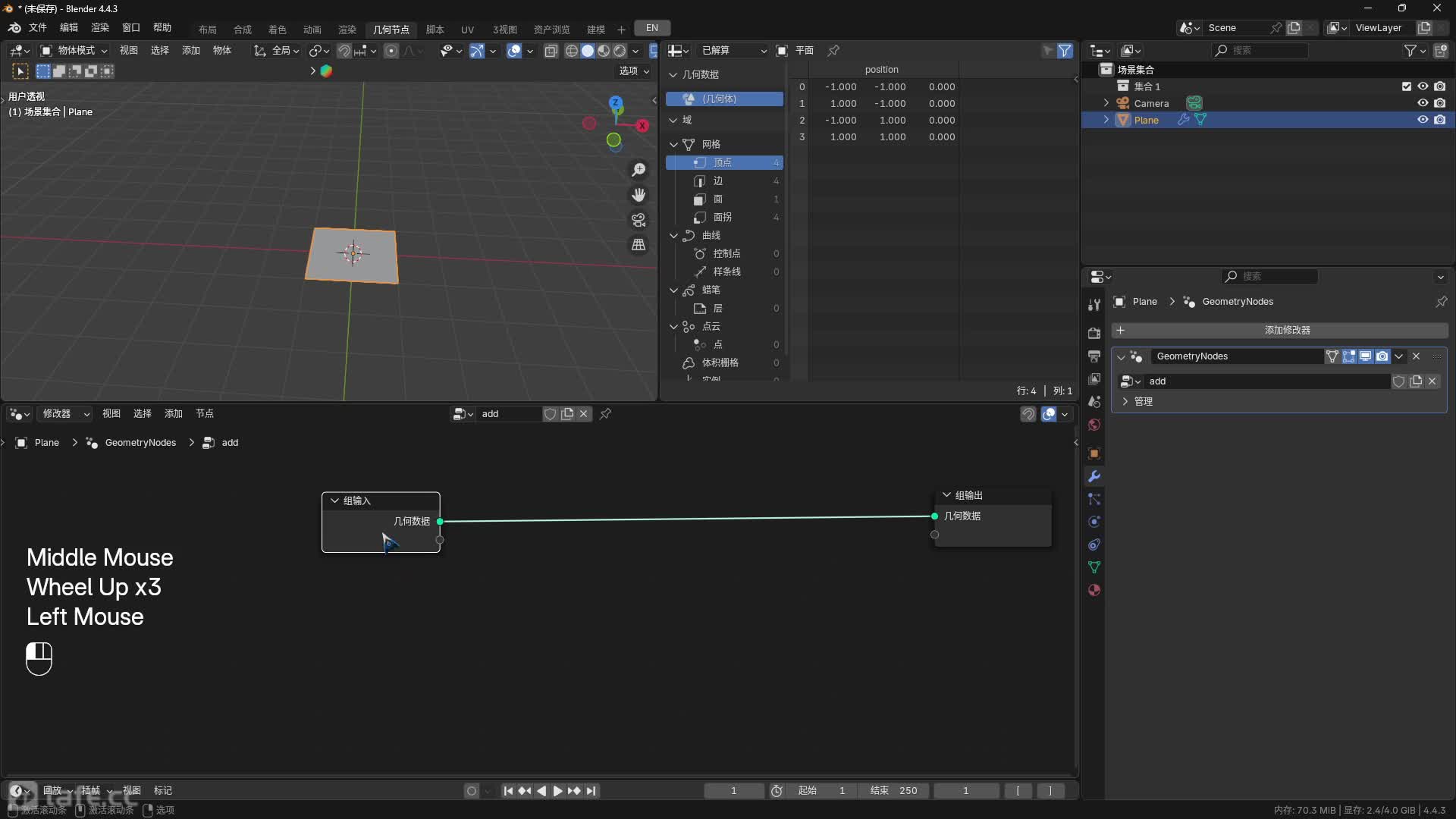Open the World properties tab

pos(1094,424)
